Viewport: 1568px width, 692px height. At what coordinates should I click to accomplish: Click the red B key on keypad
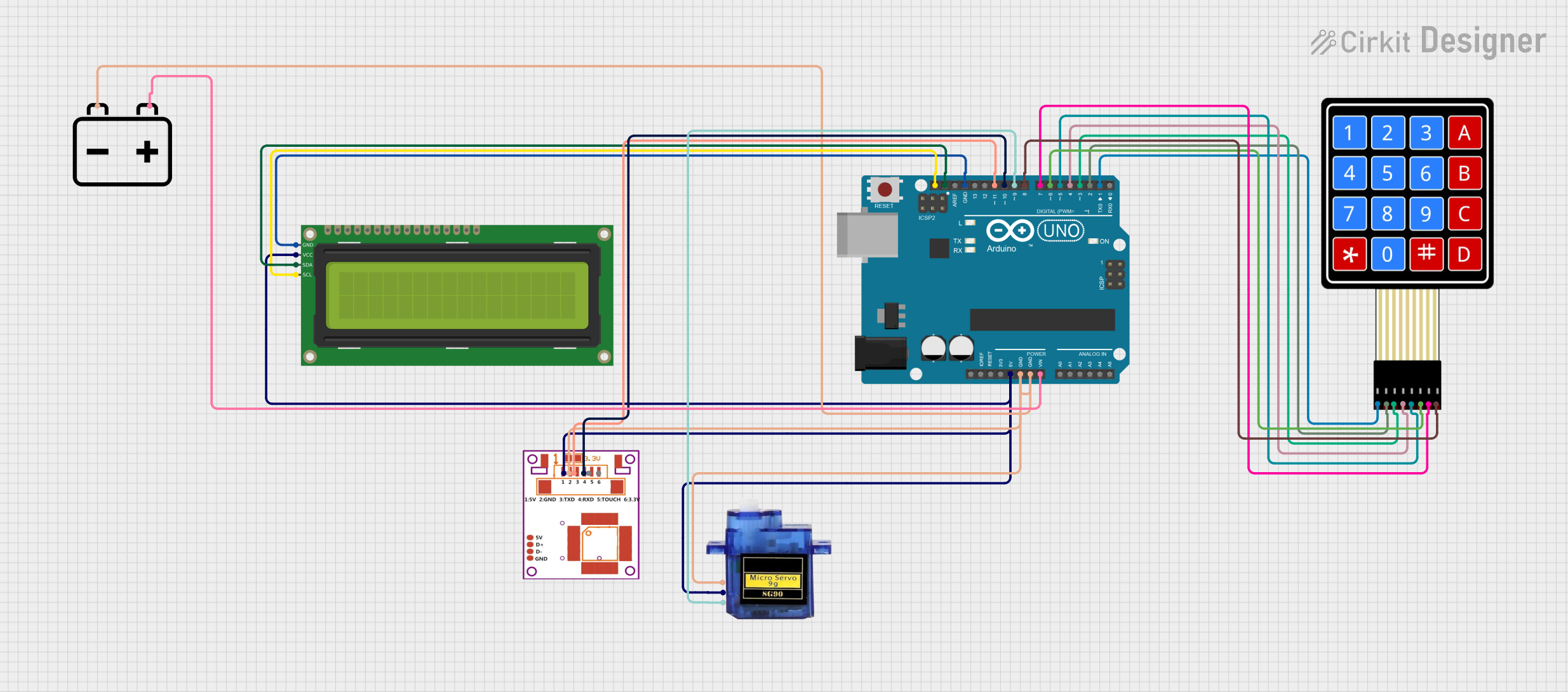[1464, 173]
